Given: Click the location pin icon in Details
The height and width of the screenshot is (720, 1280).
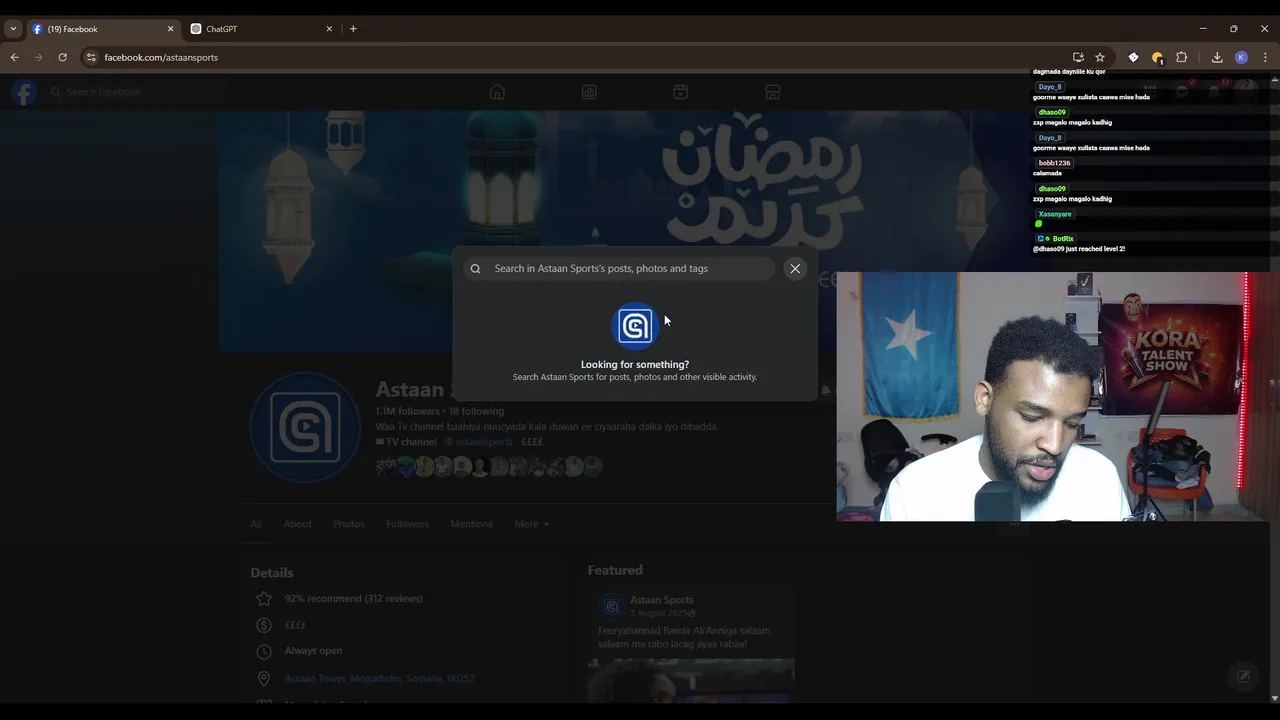Looking at the screenshot, I should 264,678.
